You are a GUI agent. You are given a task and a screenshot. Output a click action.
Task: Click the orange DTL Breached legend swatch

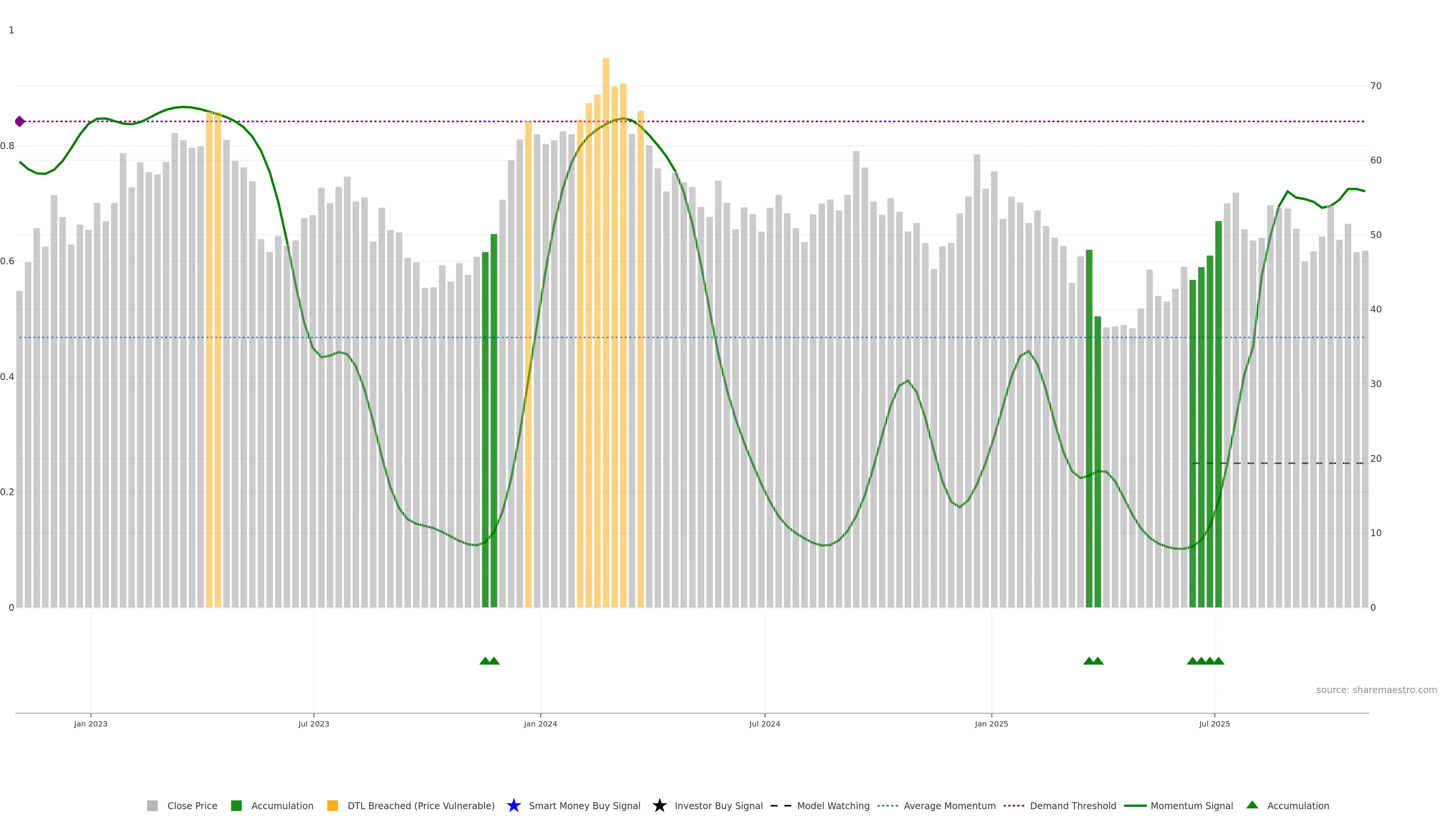pyautogui.click(x=333, y=805)
